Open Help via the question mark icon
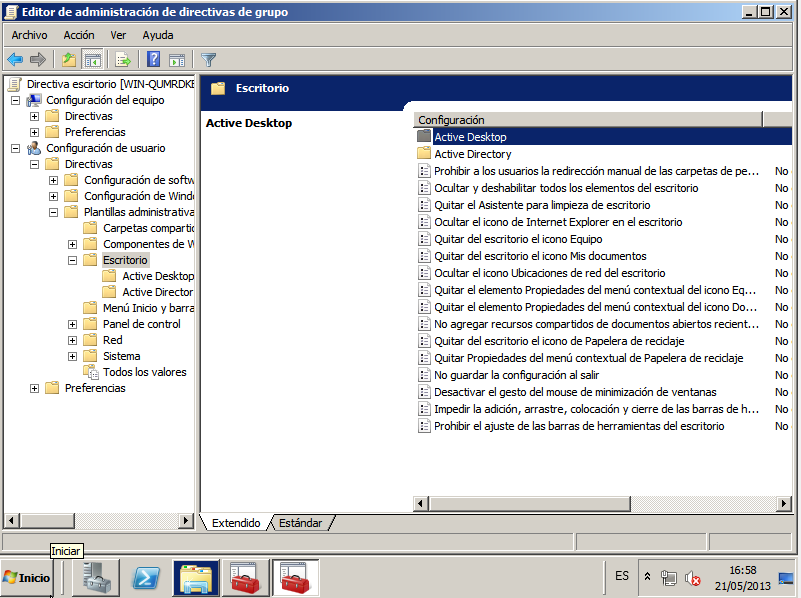This screenshot has width=801, height=598. 154,60
